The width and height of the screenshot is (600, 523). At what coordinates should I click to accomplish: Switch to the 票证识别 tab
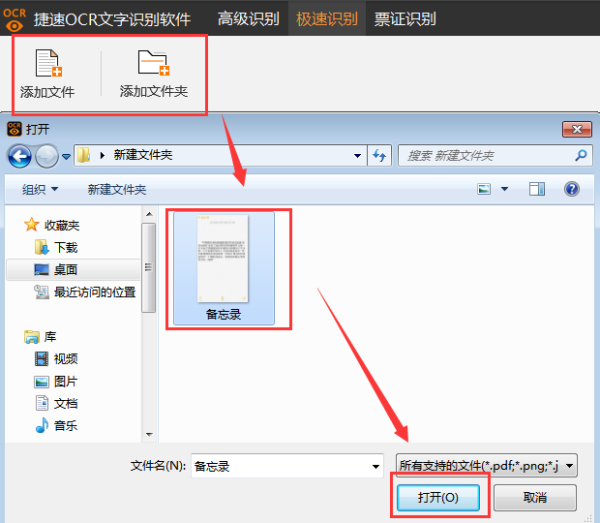[x=404, y=18]
